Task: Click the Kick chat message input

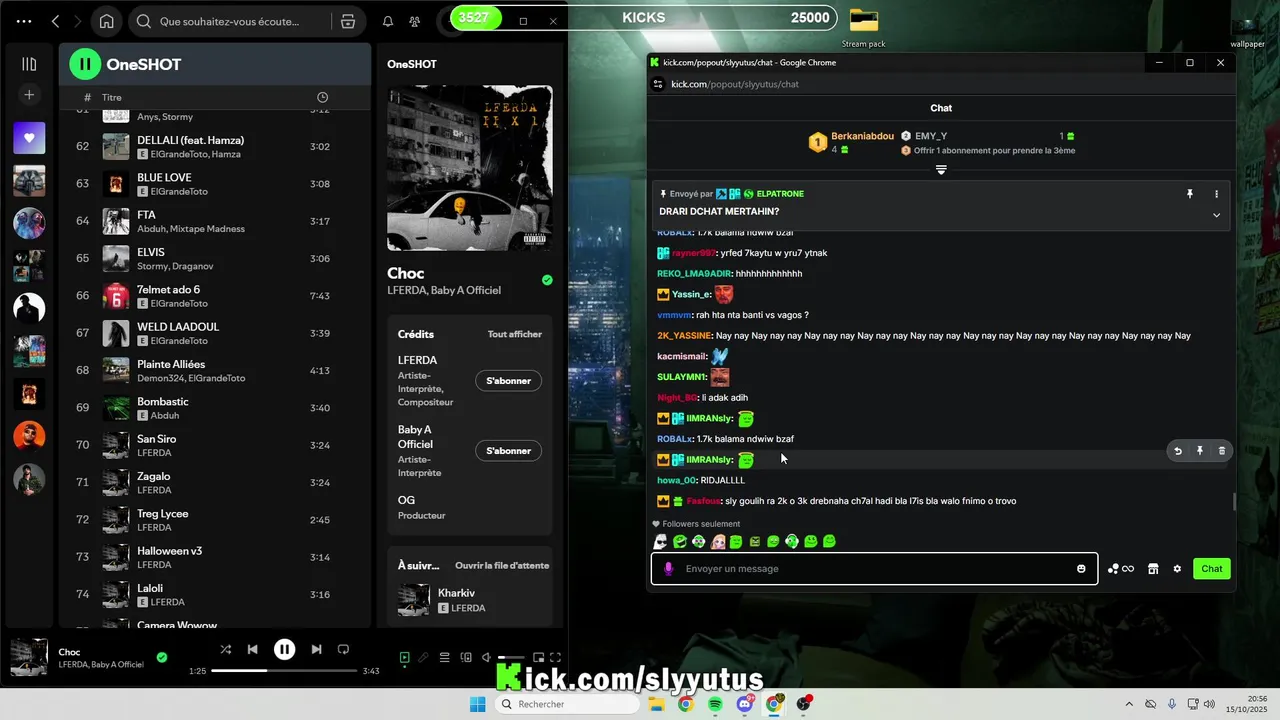Action: (x=875, y=569)
